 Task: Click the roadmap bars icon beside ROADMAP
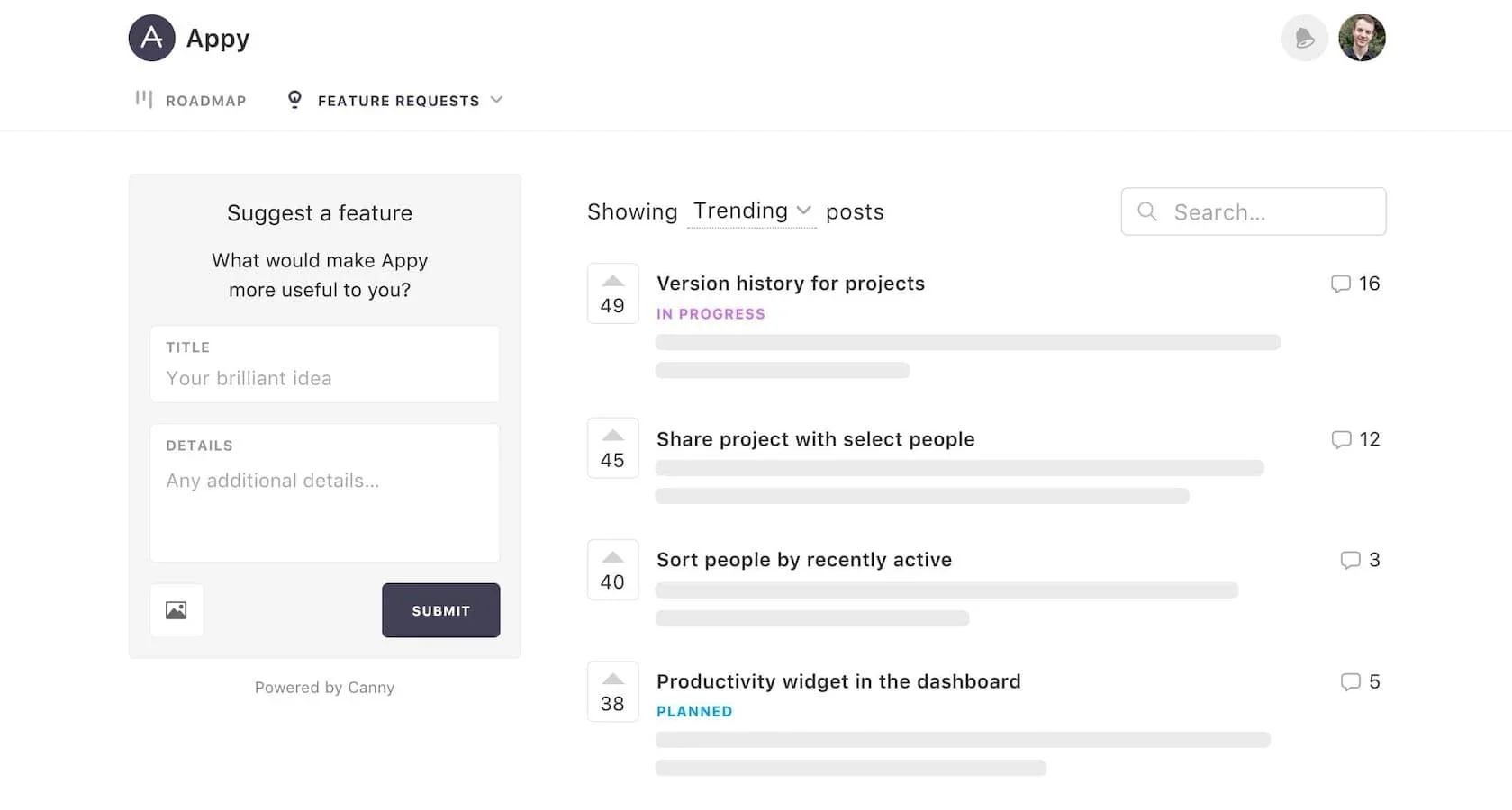143,99
